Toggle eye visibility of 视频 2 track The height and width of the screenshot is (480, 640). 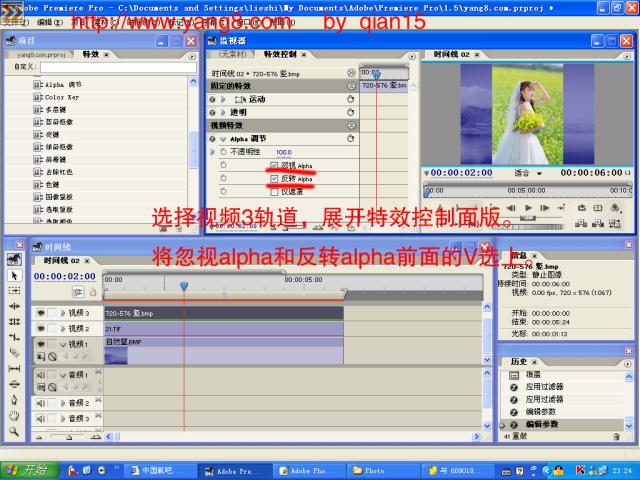[41, 329]
